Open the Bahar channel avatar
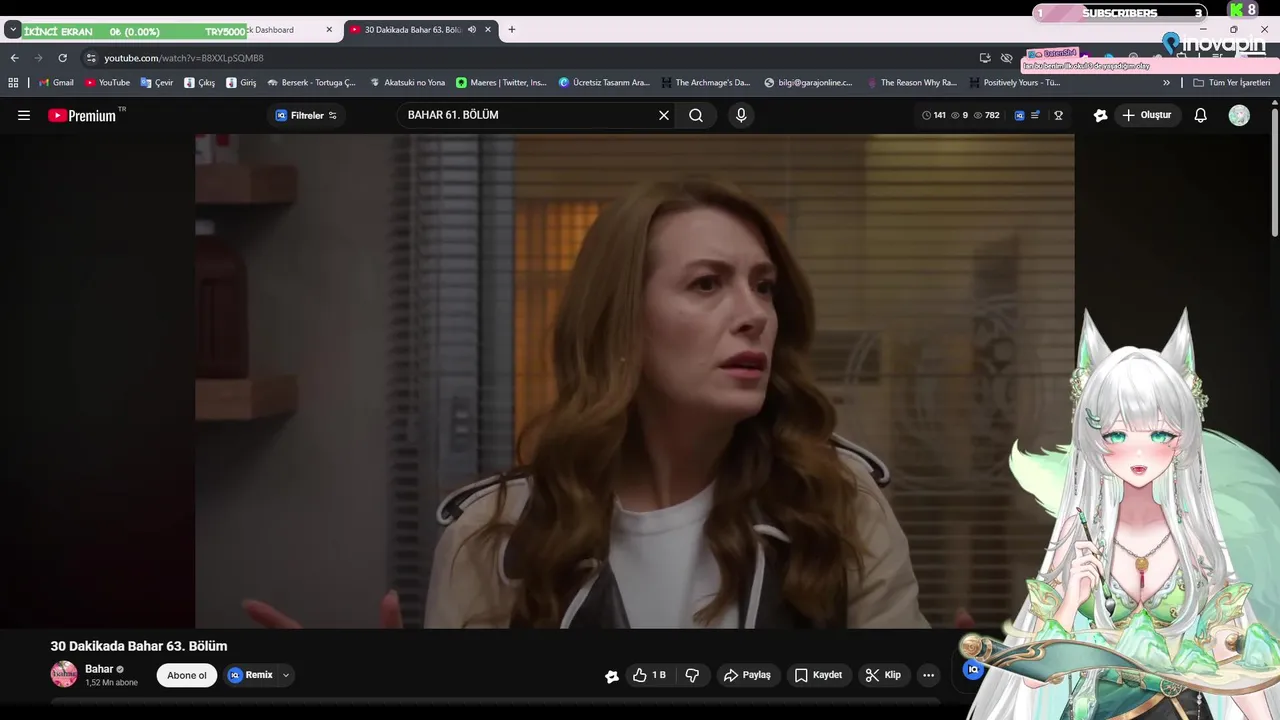The height and width of the screenshot is (720, 1280). [x=64, y=674]
